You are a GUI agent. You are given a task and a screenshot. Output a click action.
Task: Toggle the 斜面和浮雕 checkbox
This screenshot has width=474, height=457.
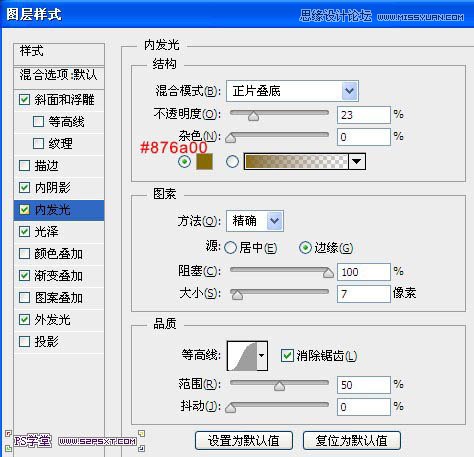coord(24,99)
